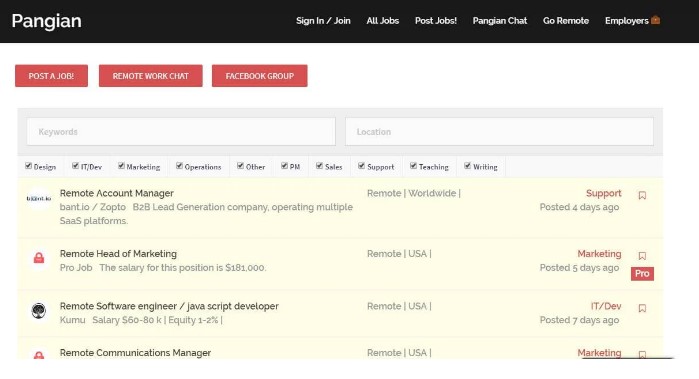This screenshot has height=379, width=699.
Task: Open the All Jobs menu item
Action: pos(382,21)
